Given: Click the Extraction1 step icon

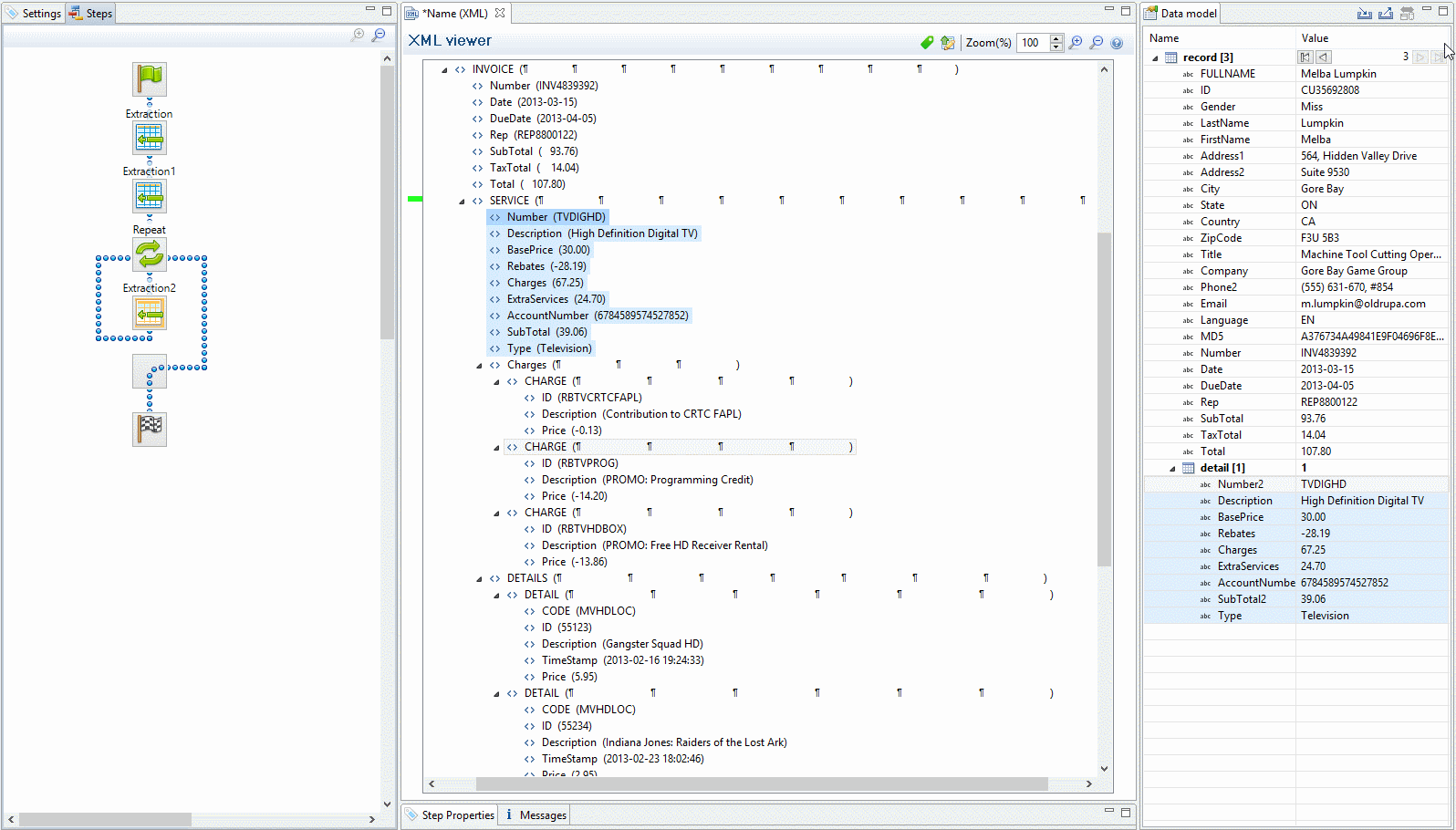Looking at the screenshot, I should click(x=150, y=196).
